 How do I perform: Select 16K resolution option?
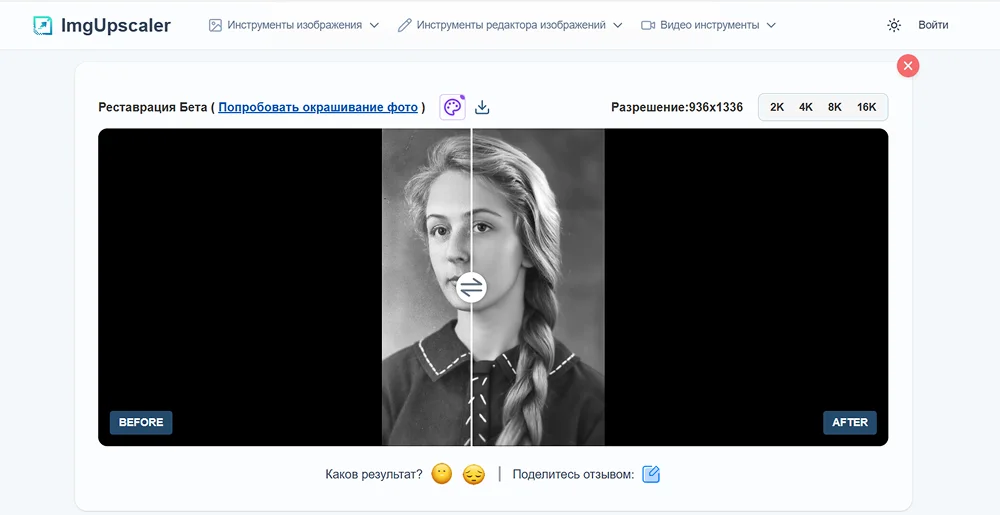[x=866, y=107]
